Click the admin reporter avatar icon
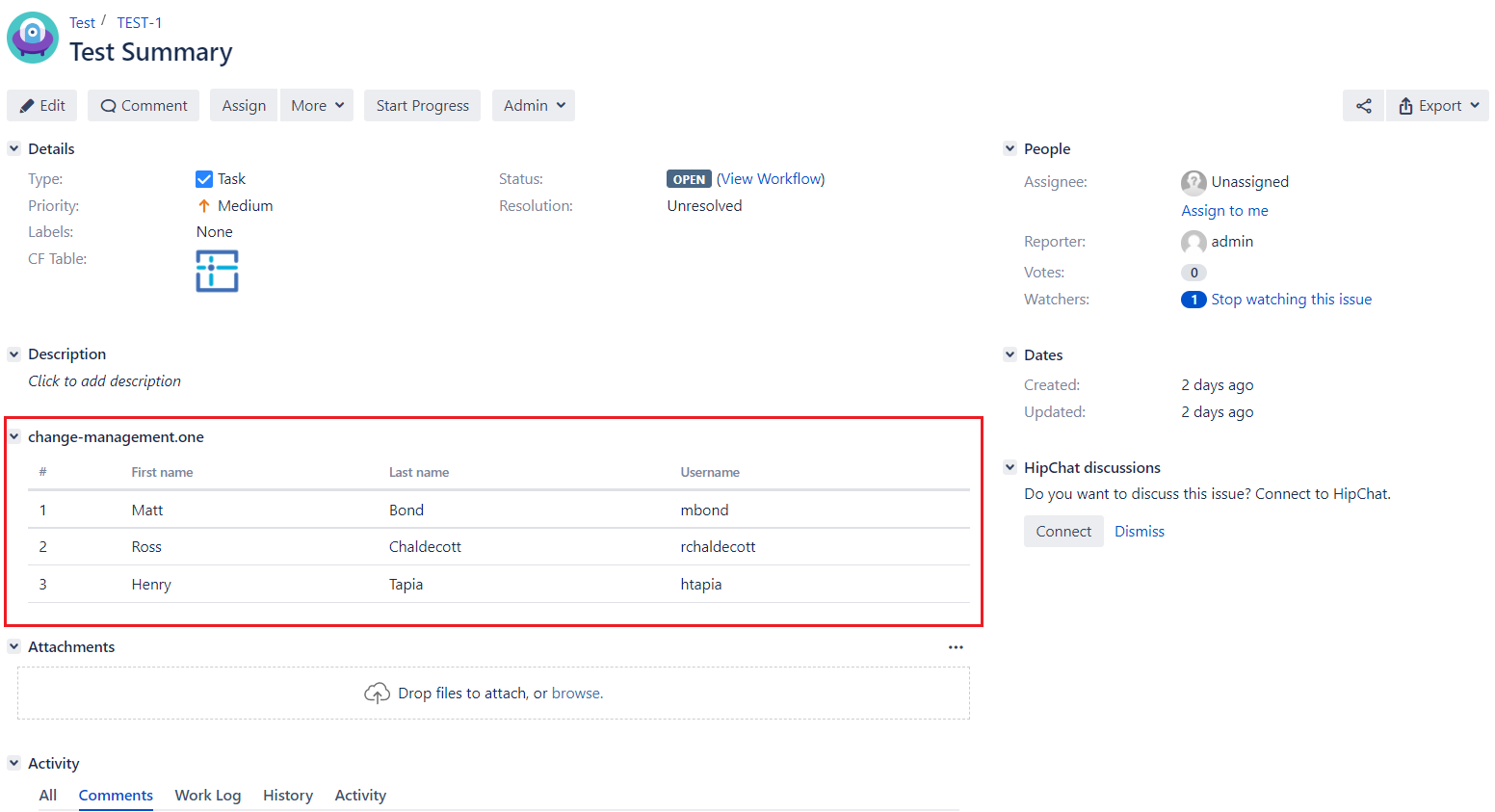This screenshot has height=812, width=1495. click(1193, 242)
